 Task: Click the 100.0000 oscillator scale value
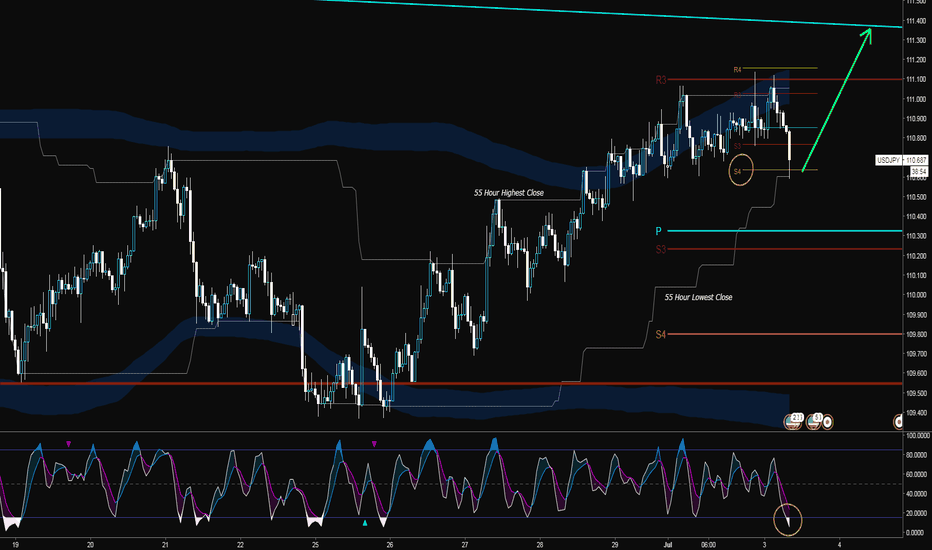916,436
